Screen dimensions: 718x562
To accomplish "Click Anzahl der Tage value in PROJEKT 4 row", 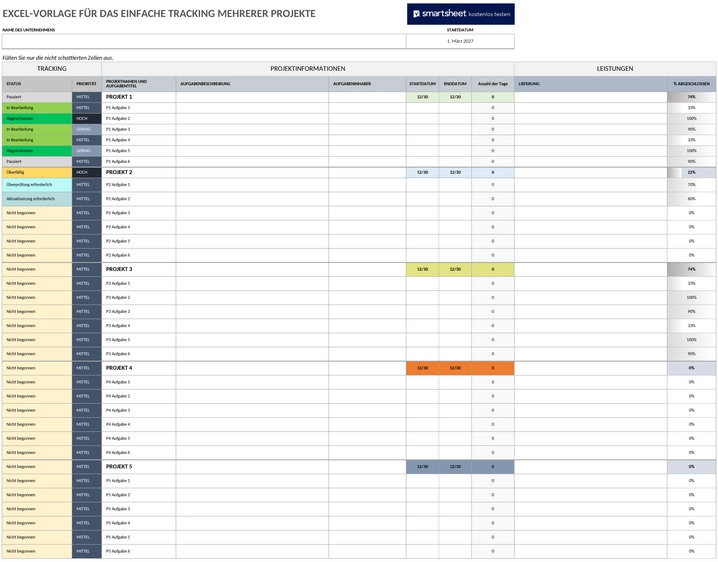I will tap(493, 368).
